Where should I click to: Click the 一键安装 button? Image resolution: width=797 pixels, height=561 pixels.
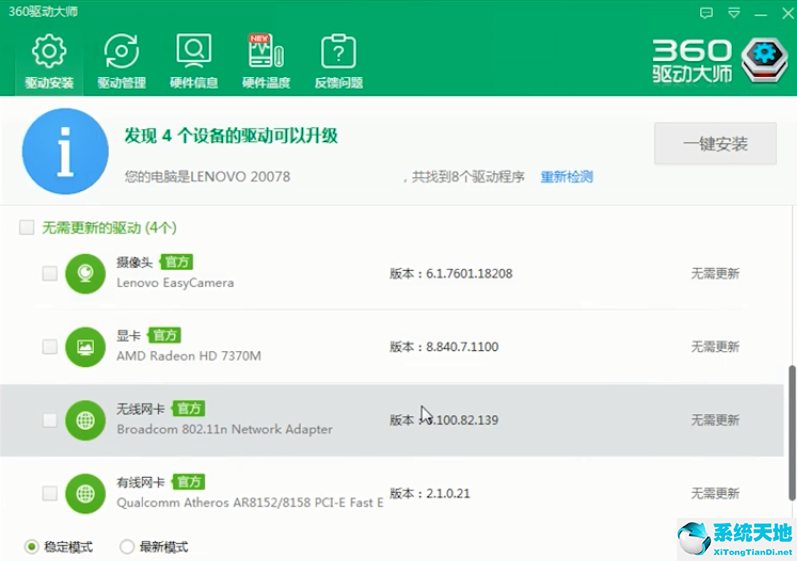tap(715, 143)
